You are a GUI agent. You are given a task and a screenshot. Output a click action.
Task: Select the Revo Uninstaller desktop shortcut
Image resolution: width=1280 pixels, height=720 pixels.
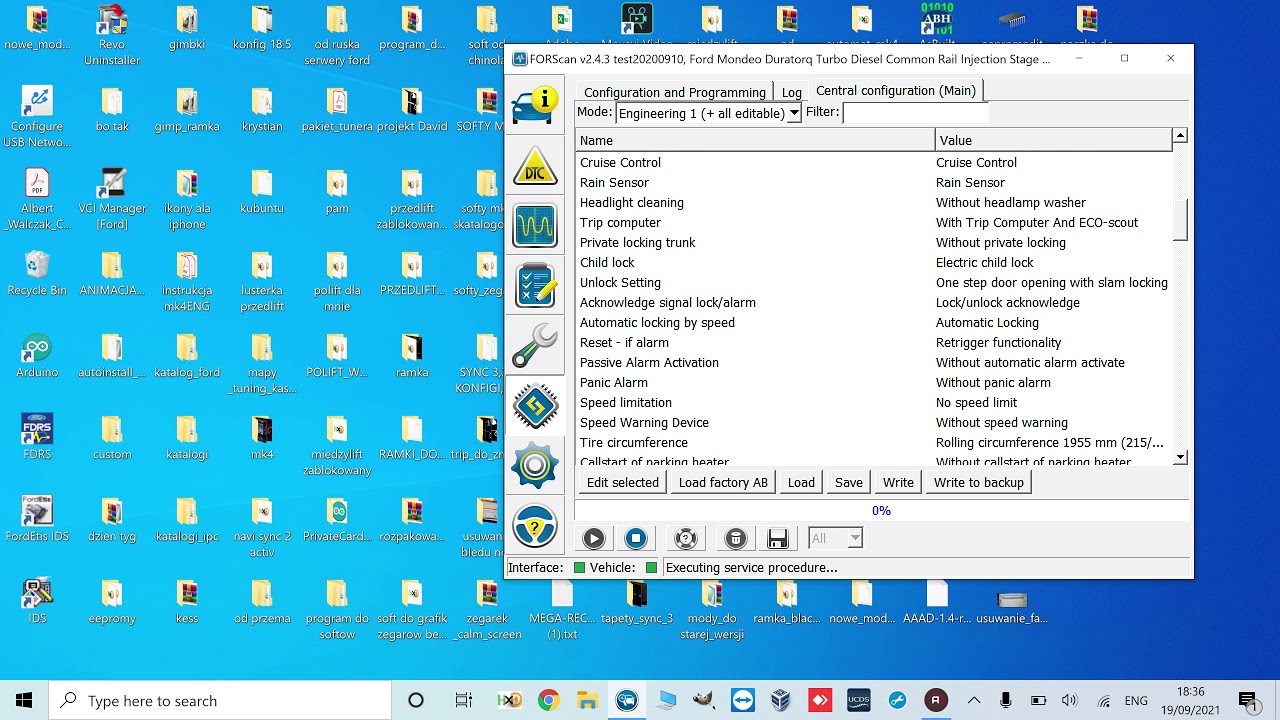point(112,35)
